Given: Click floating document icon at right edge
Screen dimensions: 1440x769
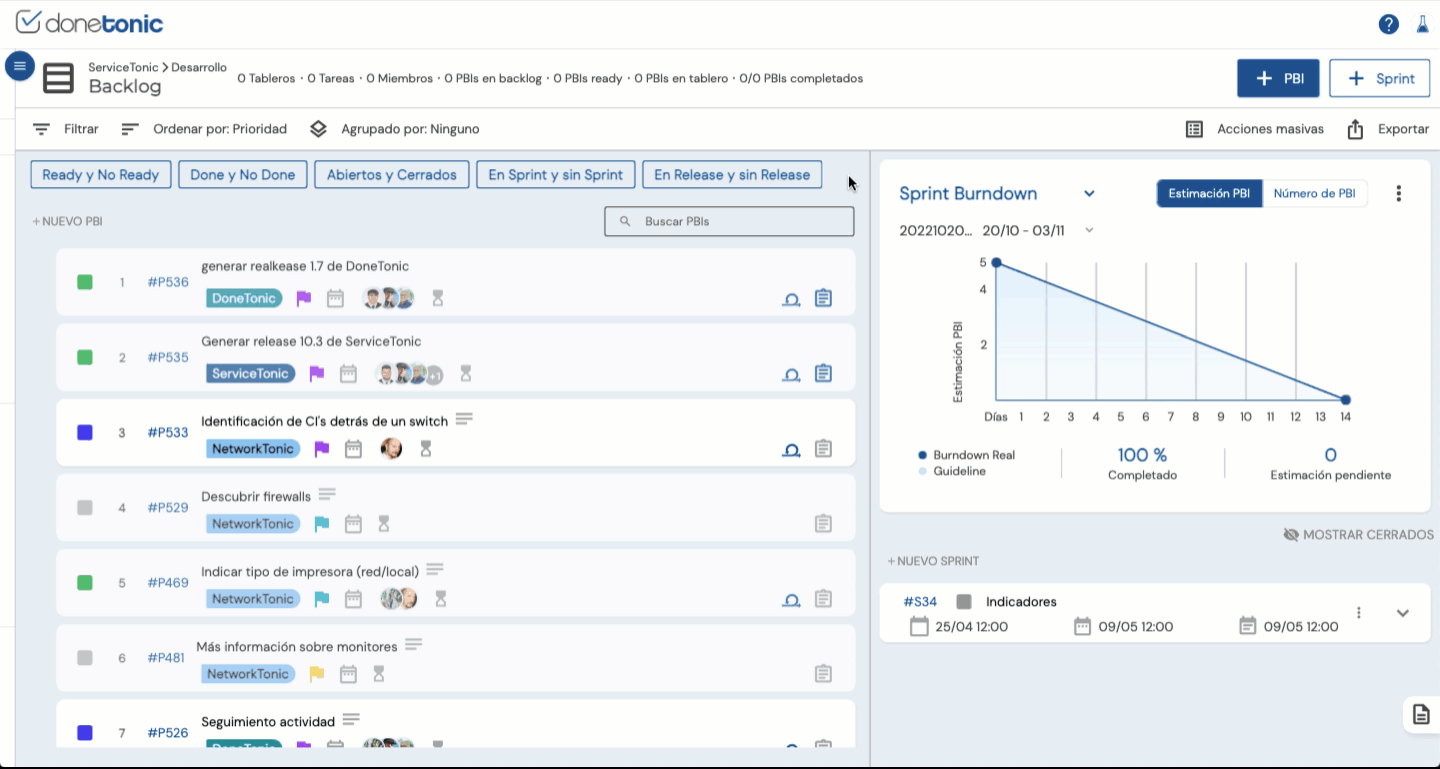Looking at the screenshot, I should tap(1421, 714).
